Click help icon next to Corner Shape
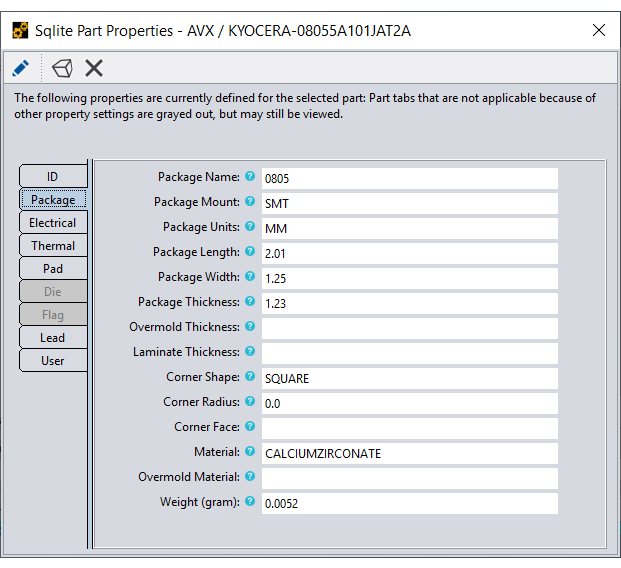The image size is (621, 568). [250, 377]
